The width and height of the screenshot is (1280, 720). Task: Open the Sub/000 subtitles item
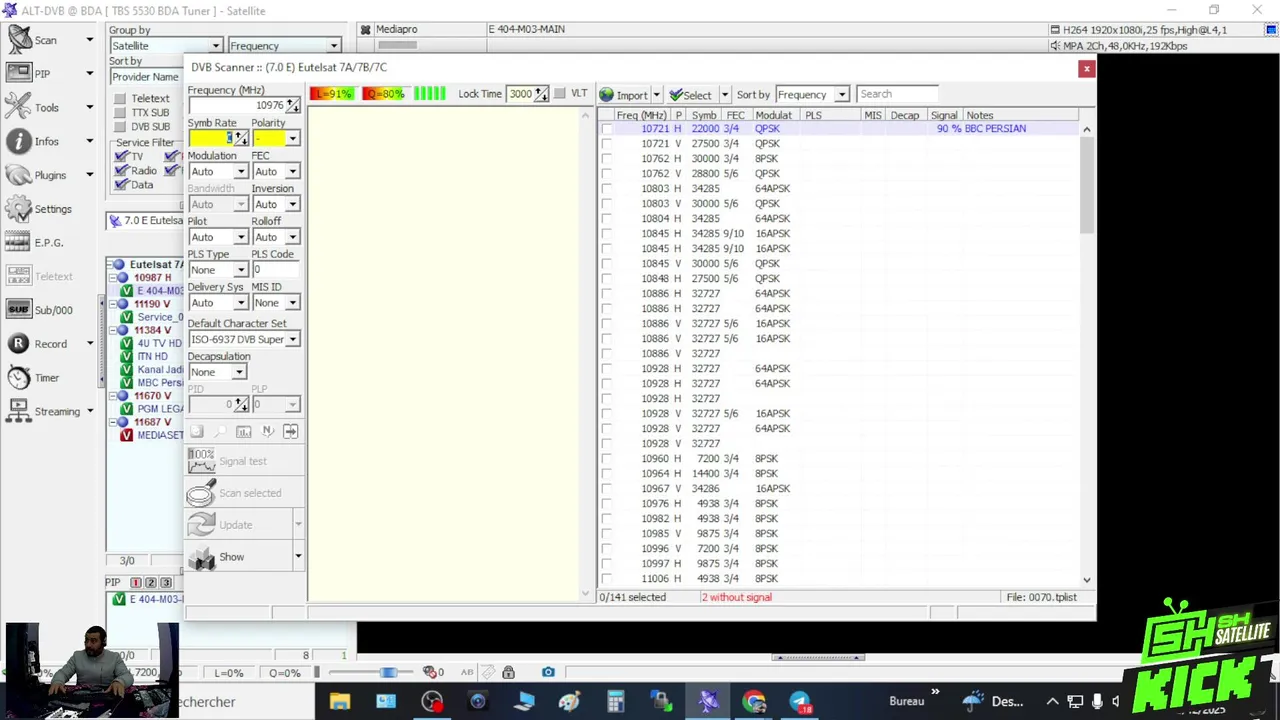point(40,310)
